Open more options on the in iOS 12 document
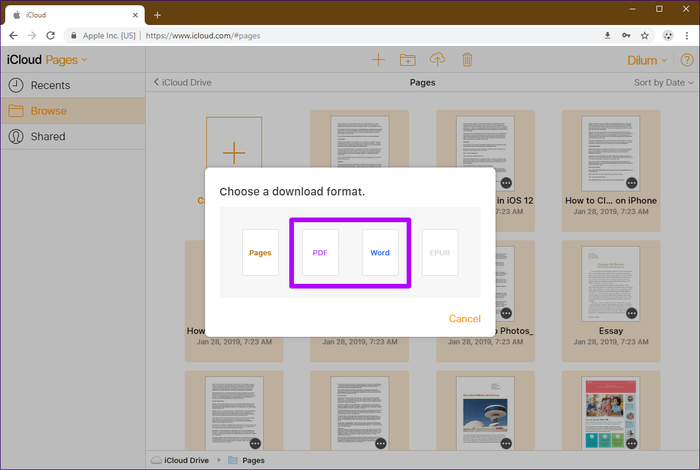The height and width of the screenshot is (470, 700). (506, 183)
